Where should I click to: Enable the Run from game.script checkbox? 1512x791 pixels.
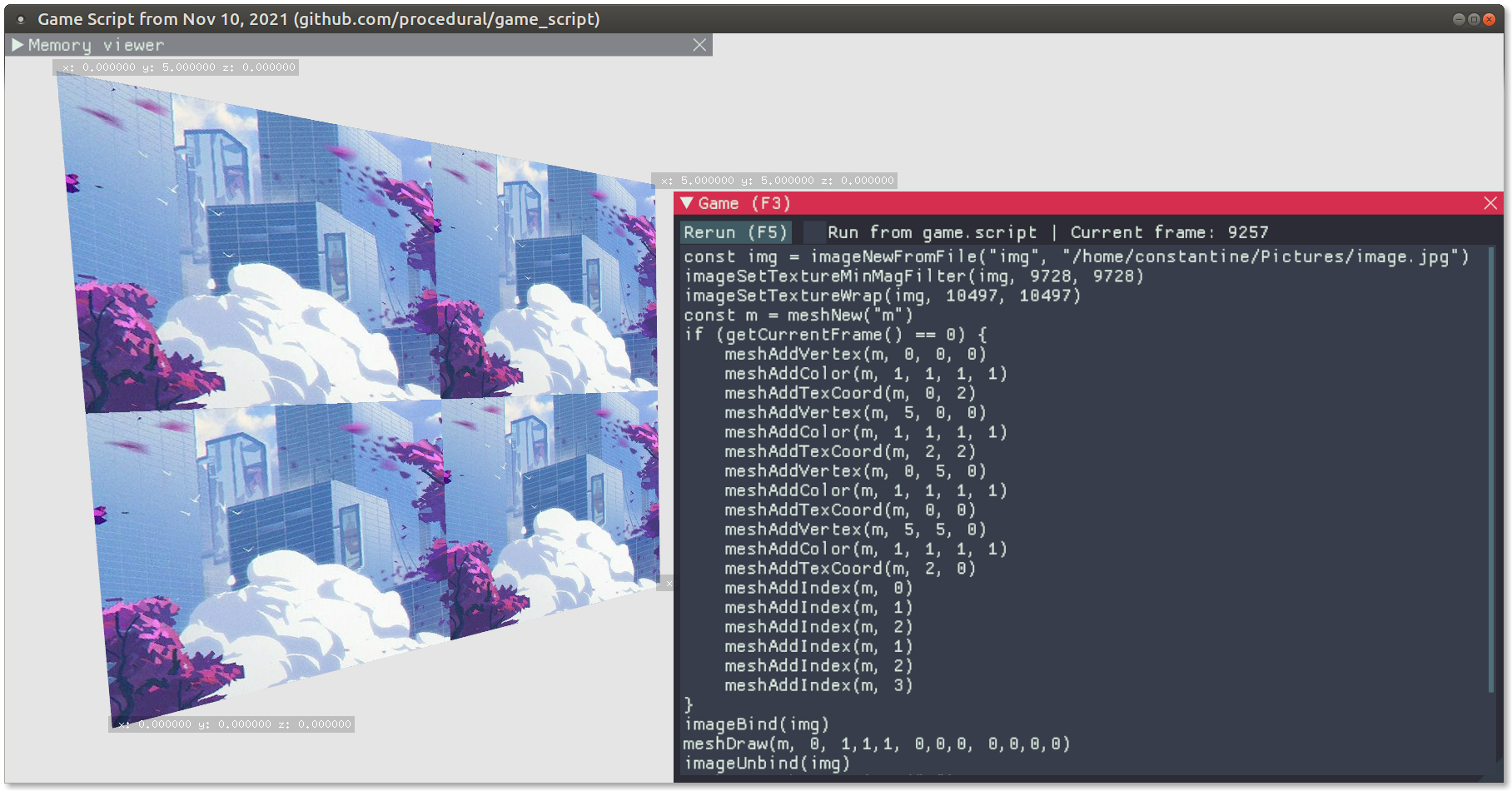(x=813, y=232)
